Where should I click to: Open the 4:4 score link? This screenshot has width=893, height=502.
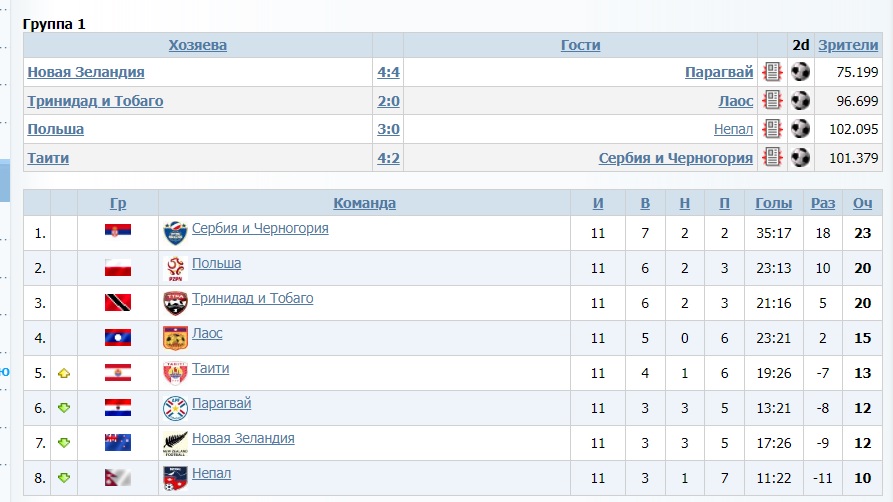(388, 72)
